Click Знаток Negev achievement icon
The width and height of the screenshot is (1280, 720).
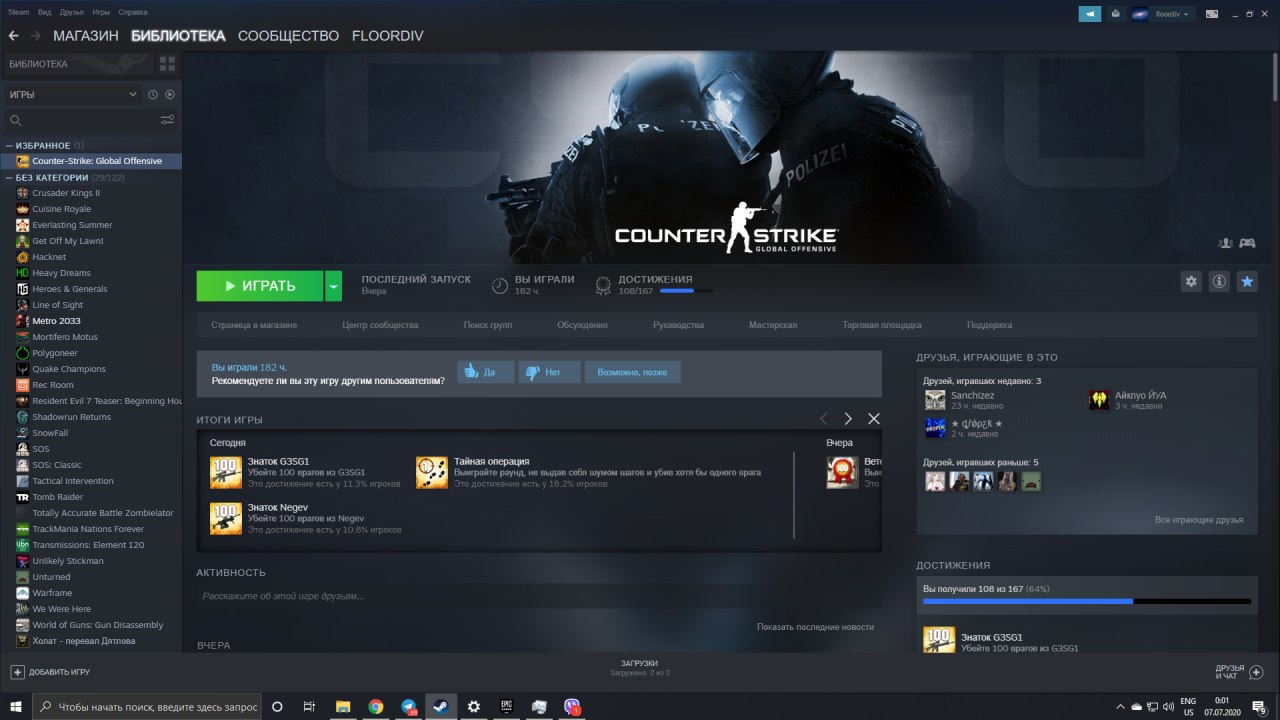pyautogui.click(x=226, y=518)
